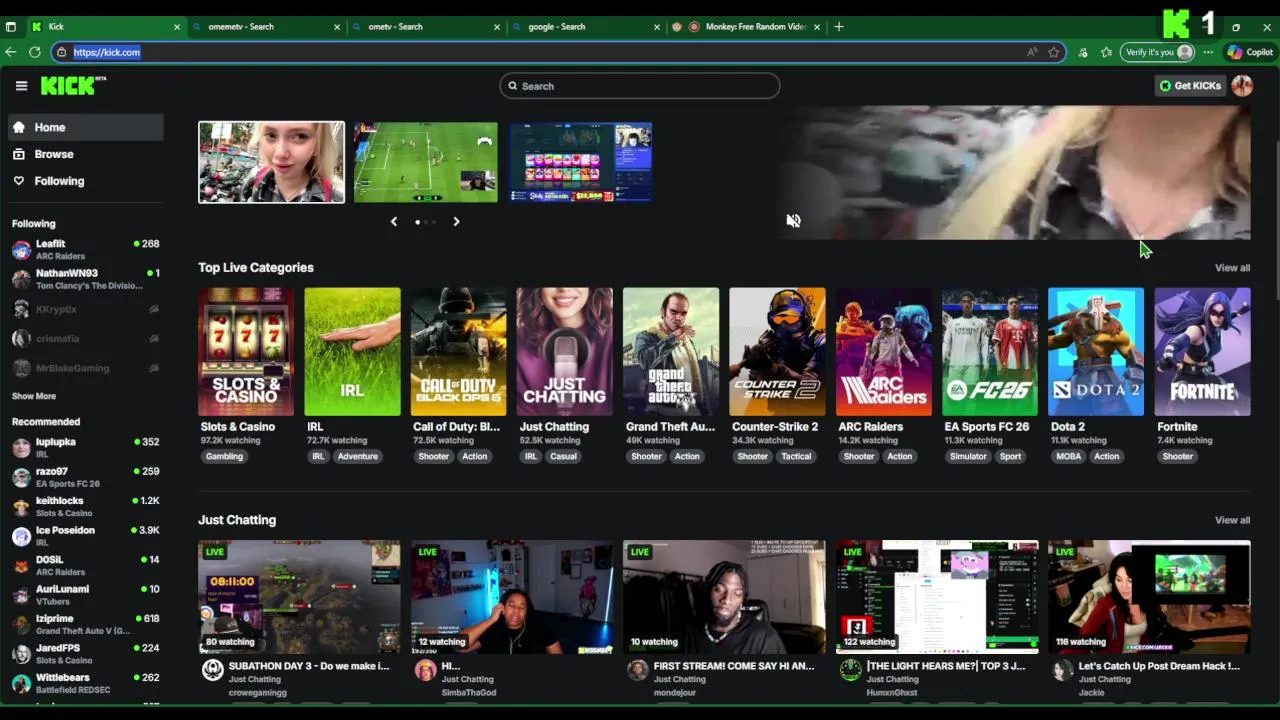
Task: Open a new browser tab
Action: pyautogui.click(x=839, y=27)
